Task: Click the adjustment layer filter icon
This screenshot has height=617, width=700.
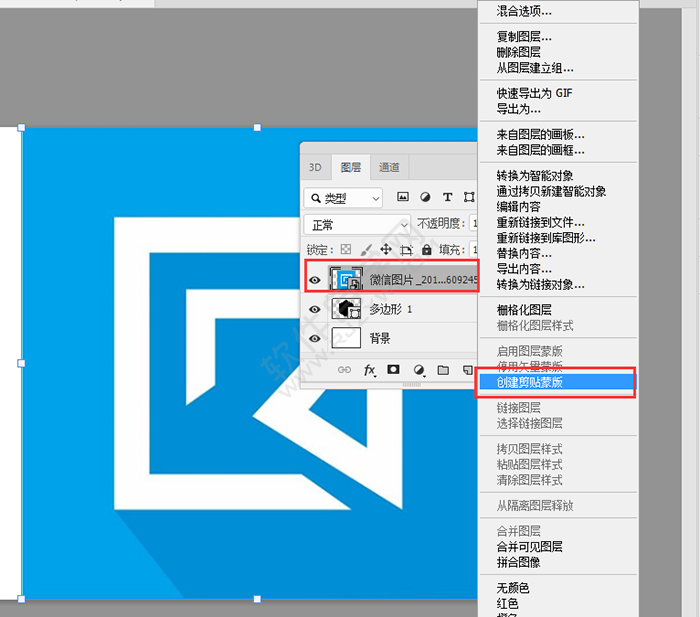Action: pos(425,197)
